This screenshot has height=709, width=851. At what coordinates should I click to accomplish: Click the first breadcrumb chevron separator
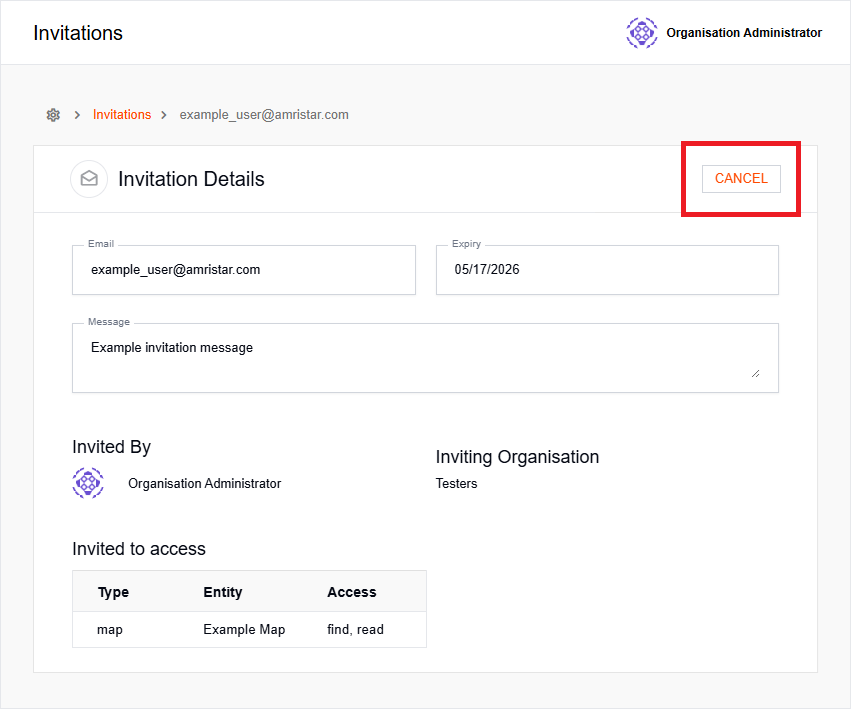77,115
